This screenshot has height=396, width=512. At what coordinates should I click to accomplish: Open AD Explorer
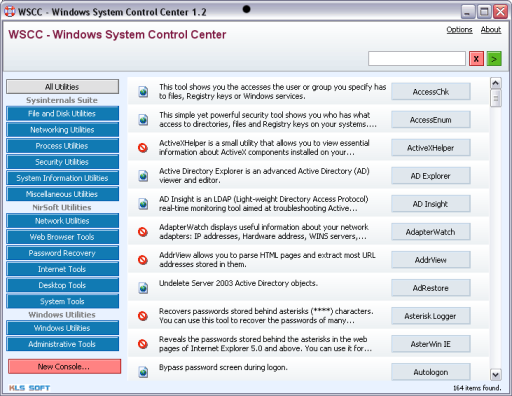coord(431,176)
